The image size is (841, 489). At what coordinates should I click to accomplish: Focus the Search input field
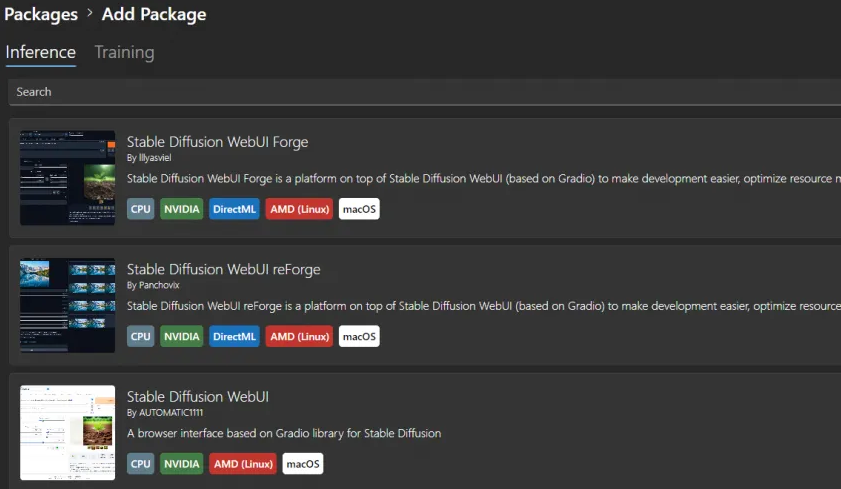point(424,92)
